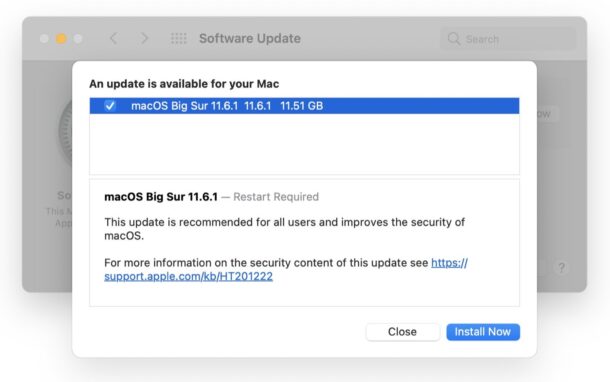This screenshot has height=382, width=610.
Task: Show all preferences grid icon
Action: (x=179, y=38)
